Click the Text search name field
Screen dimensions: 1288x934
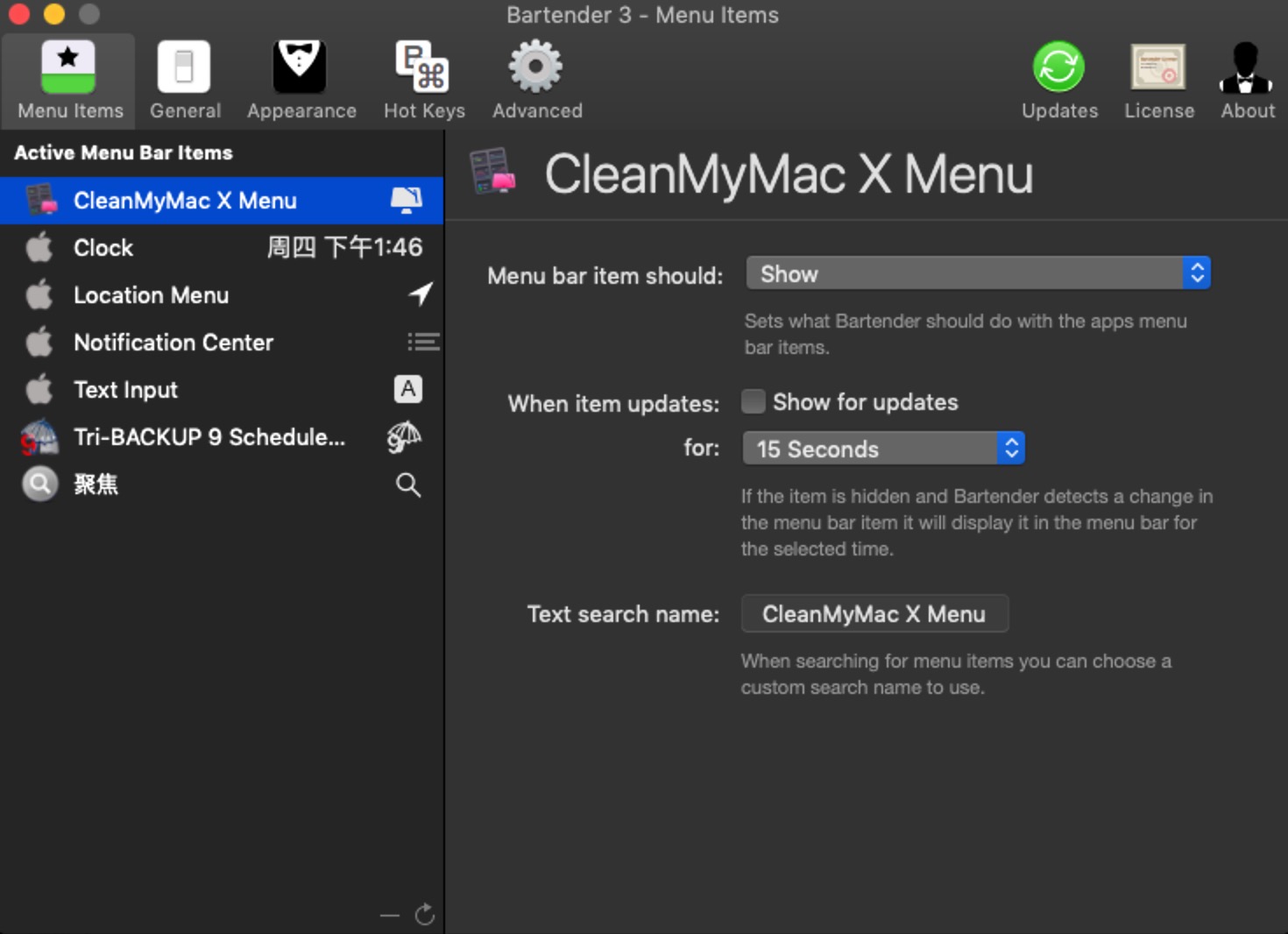(x=874, y=614)
